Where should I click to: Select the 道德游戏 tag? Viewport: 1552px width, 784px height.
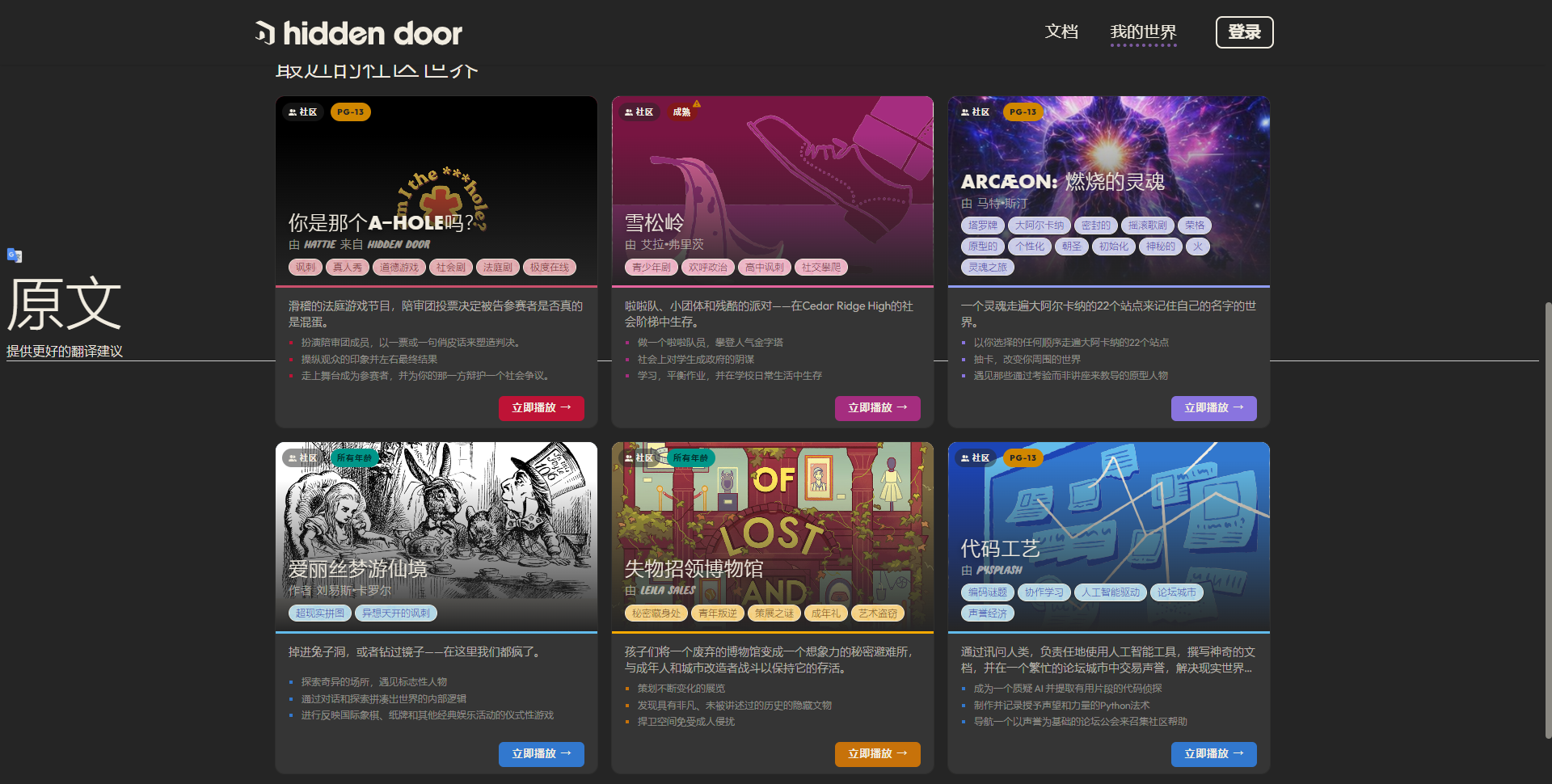pos(399,268)
